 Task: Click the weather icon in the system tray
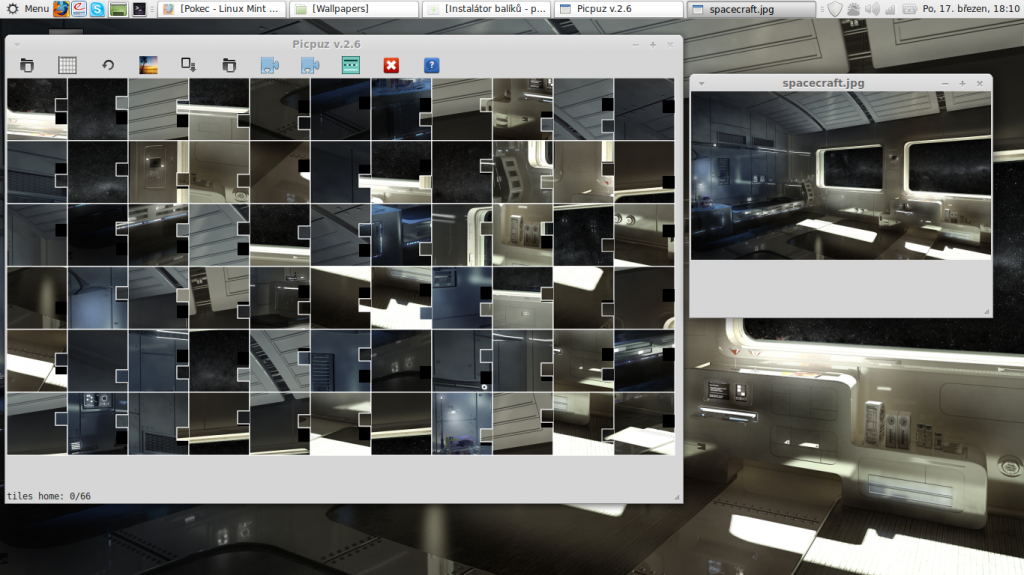854,8
